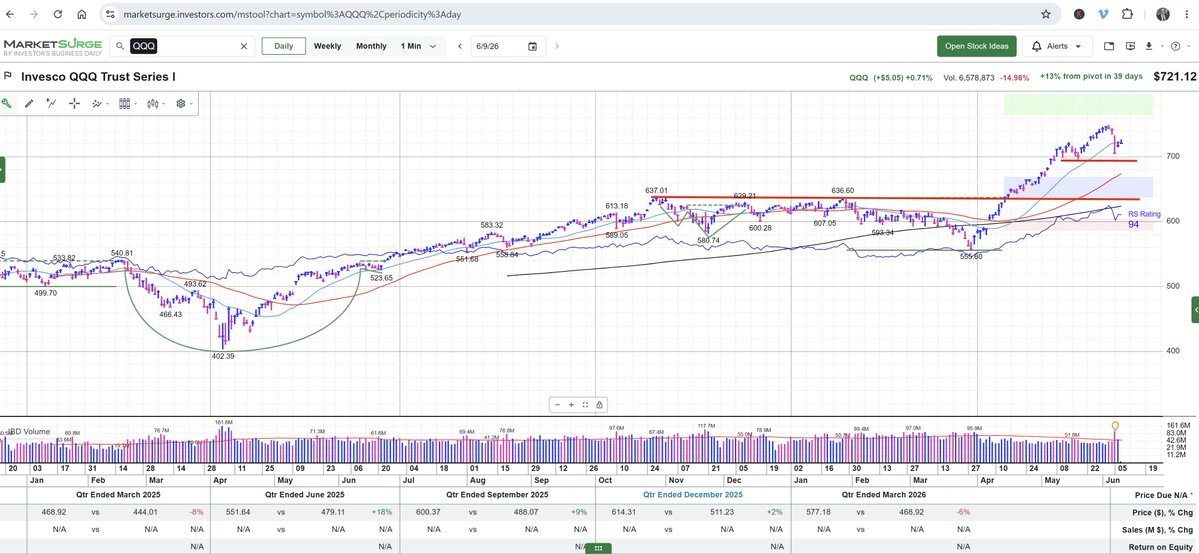Click the dark round K extension icon

(x=1079, y=14)
